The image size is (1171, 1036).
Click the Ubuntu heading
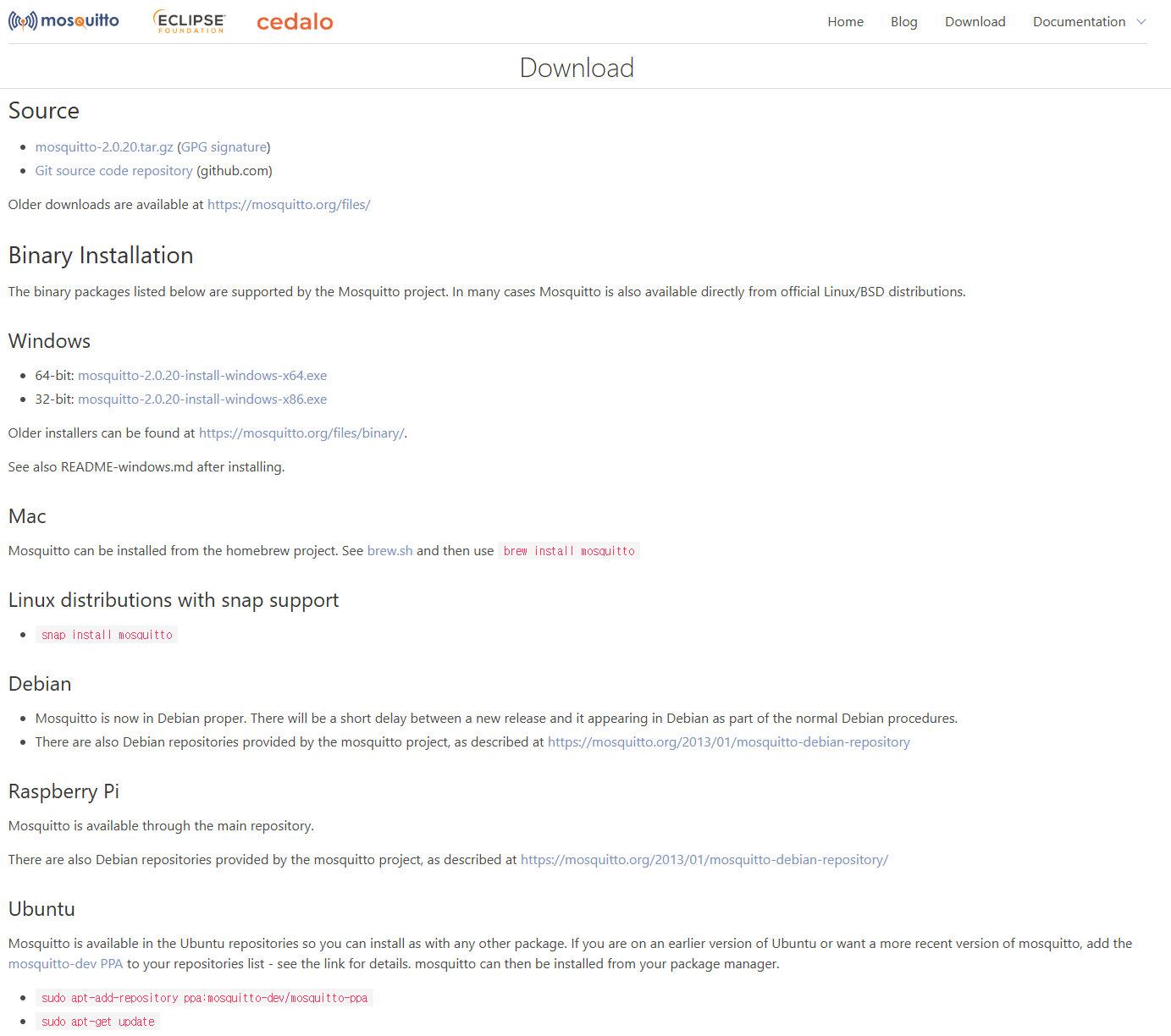(x=41, y=909)
